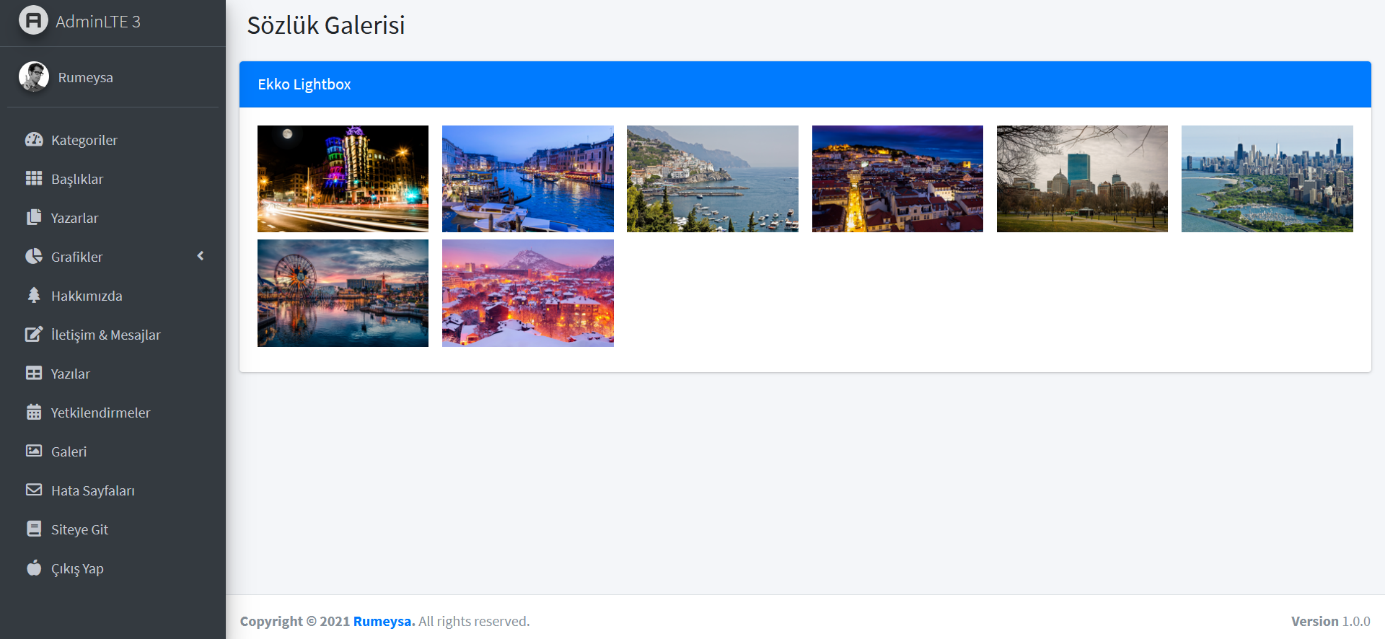
Task: Open the ferris wheel sunset thumbnail
Action: 342,292
